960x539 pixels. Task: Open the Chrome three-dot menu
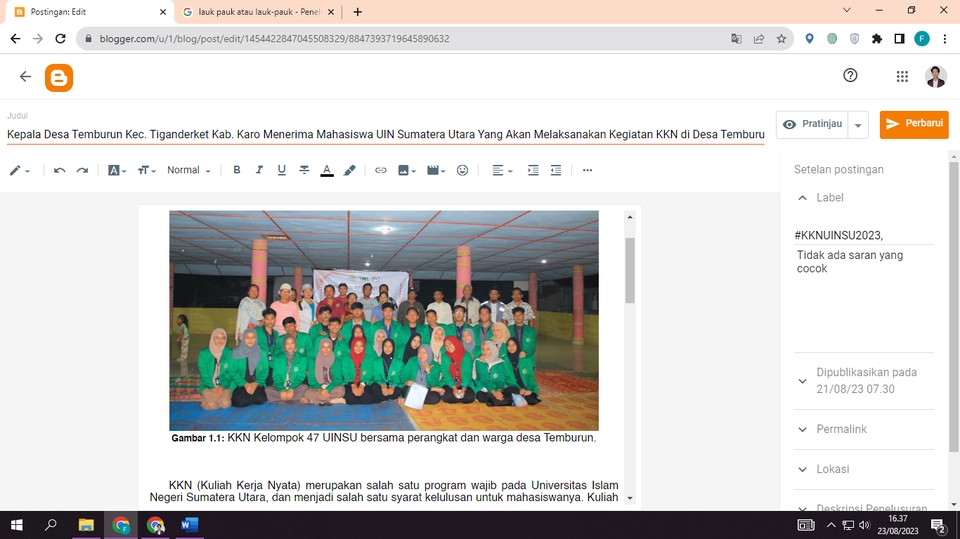click(x=945, y=39)
